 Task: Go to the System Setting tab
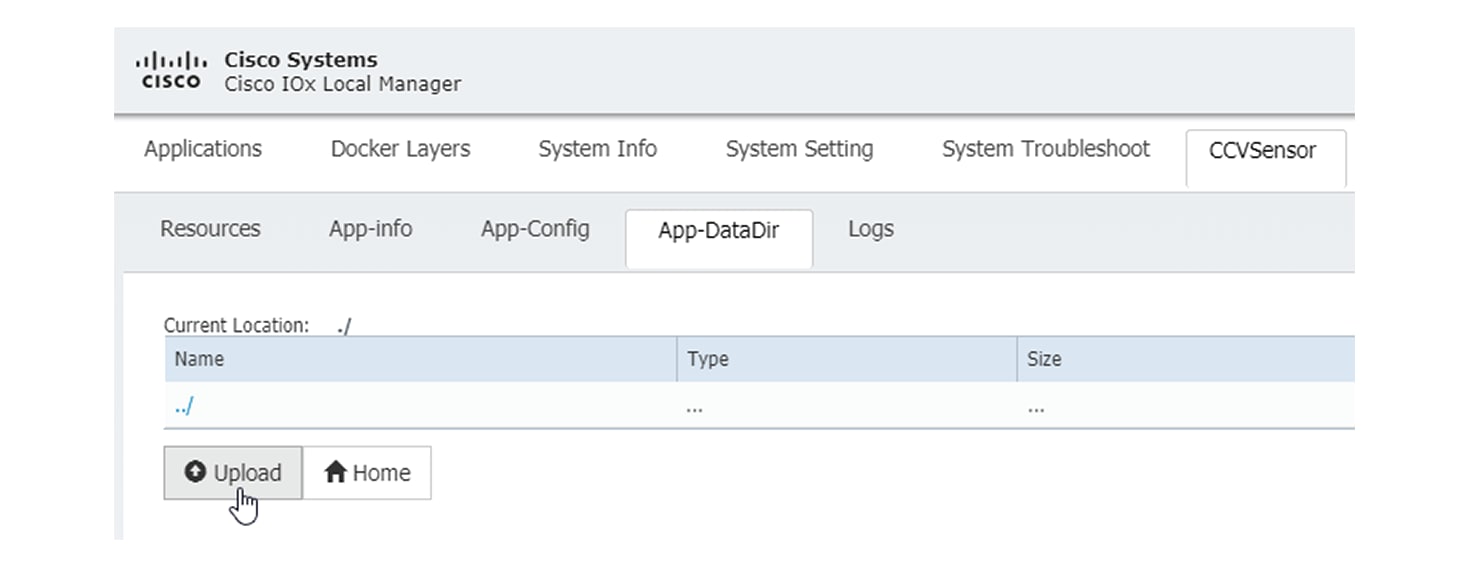pyautogui.click(x=799, y=149)
